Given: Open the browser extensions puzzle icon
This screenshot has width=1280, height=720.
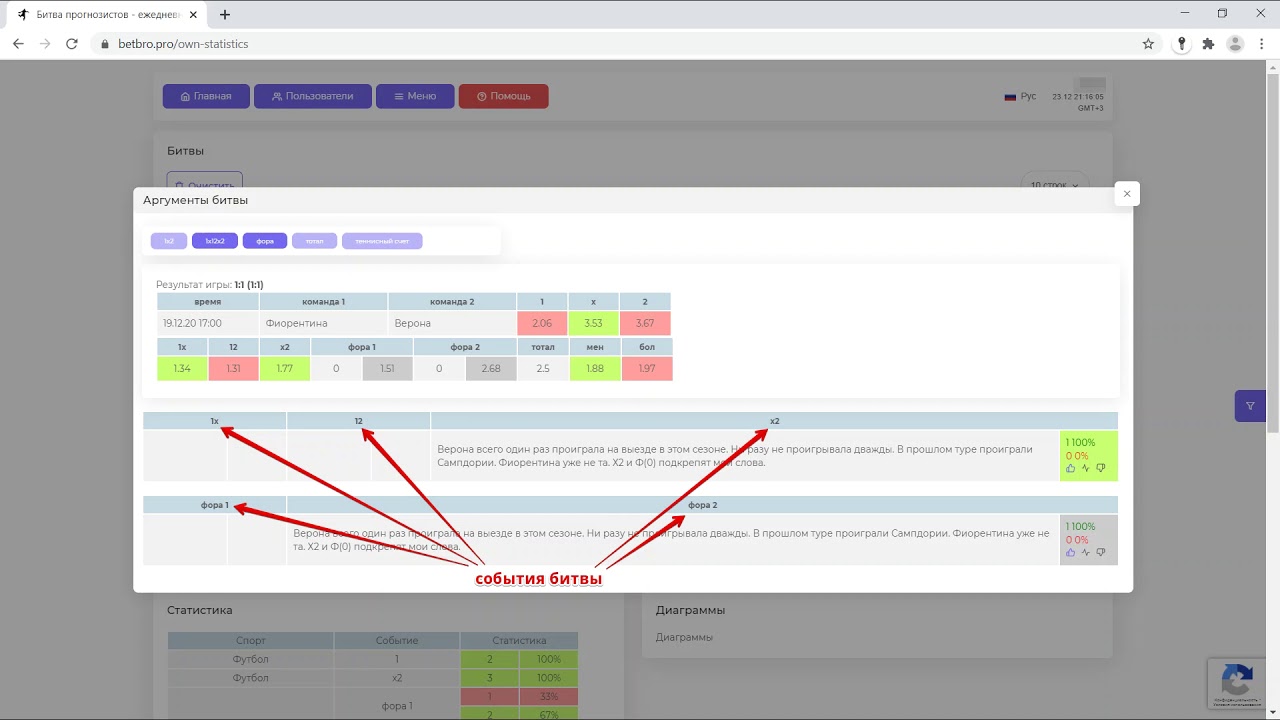Looking at the screenshot, I should (x=1208, y=44).
